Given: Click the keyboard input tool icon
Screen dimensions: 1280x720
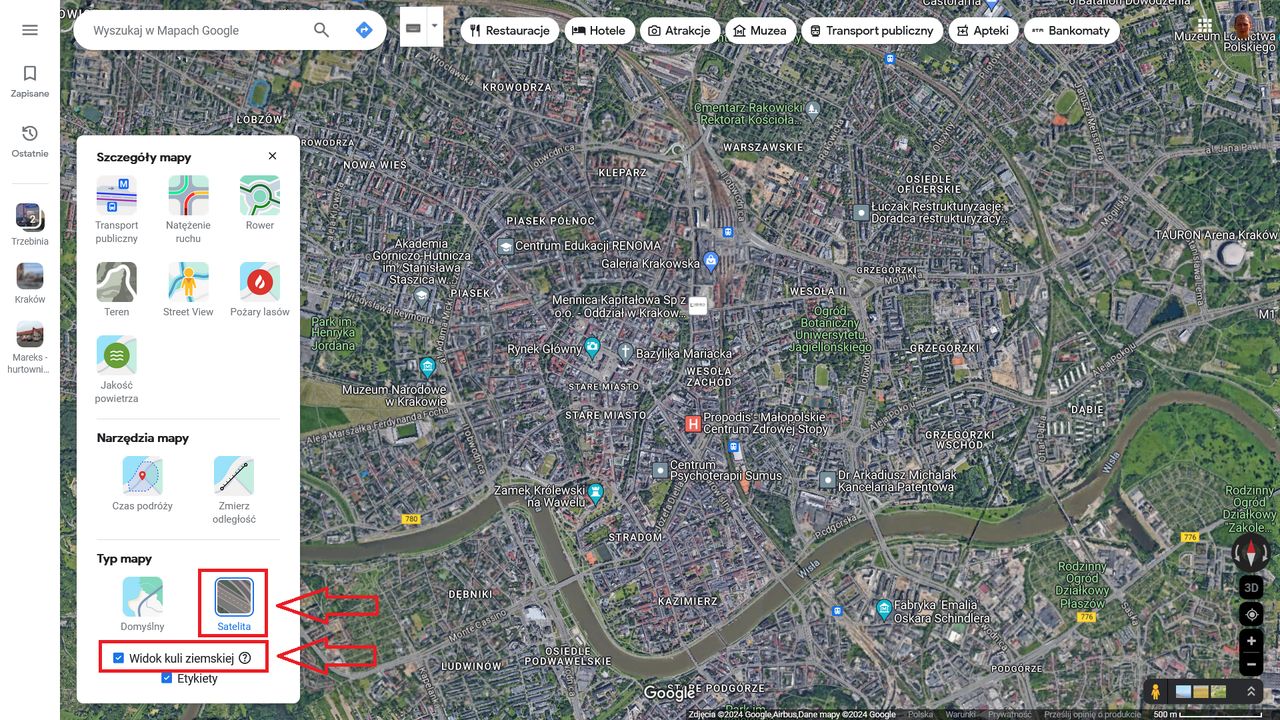Looking at the screenshot, I should (x=413, y=27).
